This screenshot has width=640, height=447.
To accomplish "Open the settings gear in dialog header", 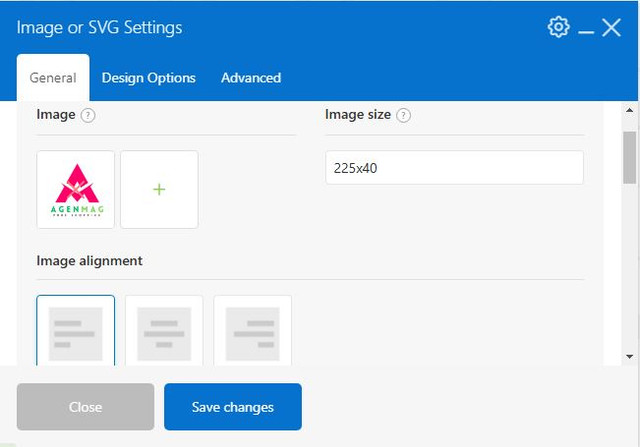I will click(x=558, y=27).
